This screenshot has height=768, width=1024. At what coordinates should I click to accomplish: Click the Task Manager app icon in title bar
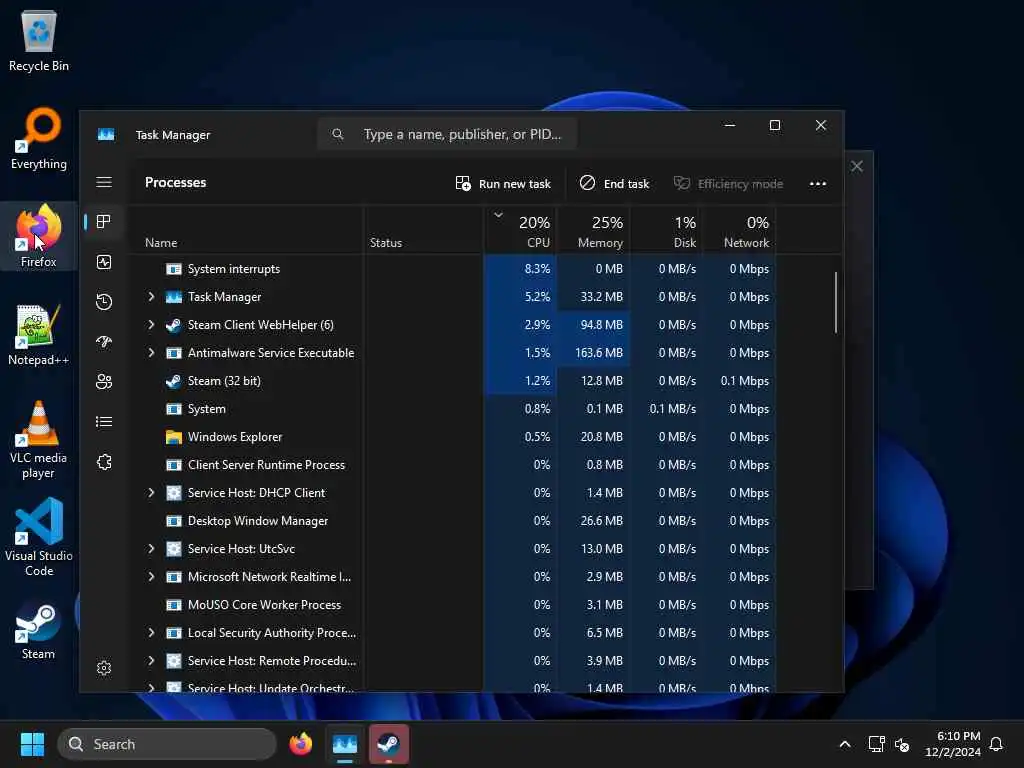coord(106,135)
